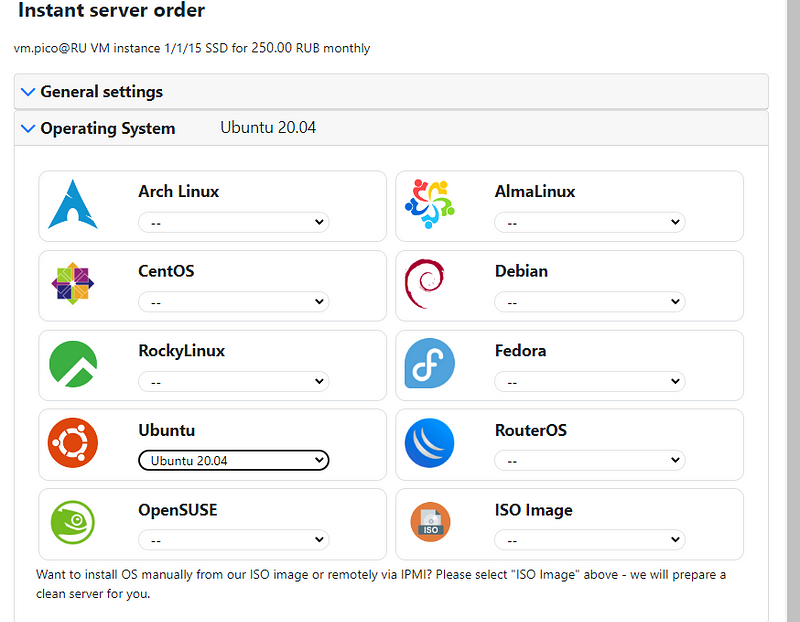Click the RouterOS blue logo
Viewport: 800px width, 622px height.
pyautogui.click(x=429, y=443)
